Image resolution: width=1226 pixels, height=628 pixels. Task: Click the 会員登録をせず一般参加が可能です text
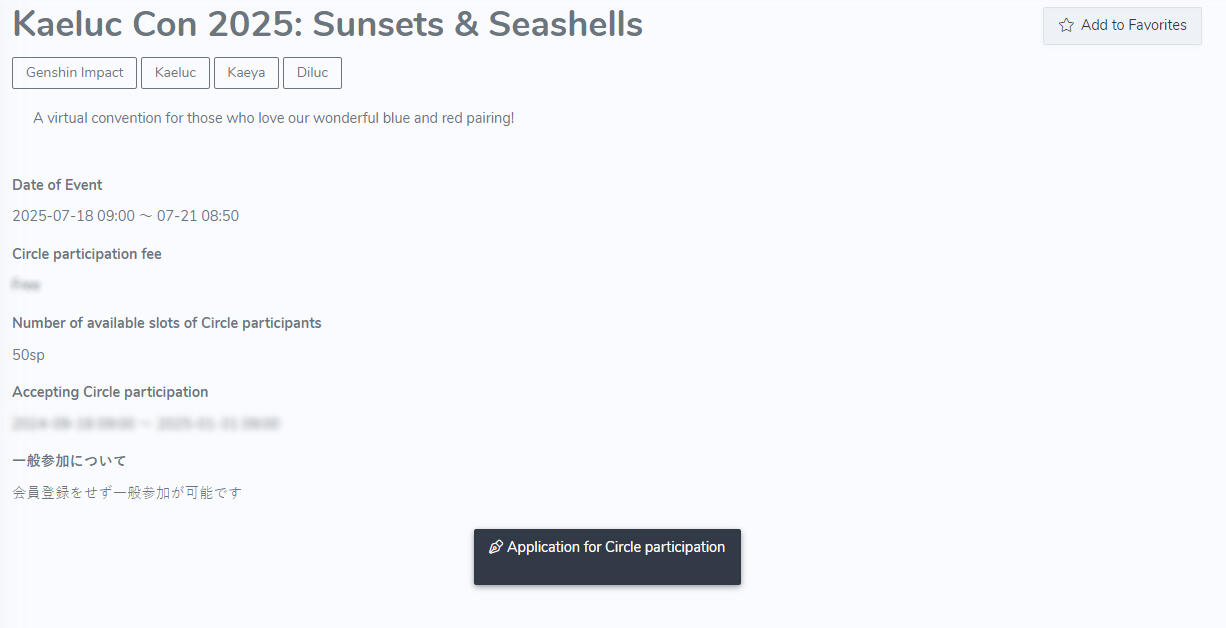[127, 493]
